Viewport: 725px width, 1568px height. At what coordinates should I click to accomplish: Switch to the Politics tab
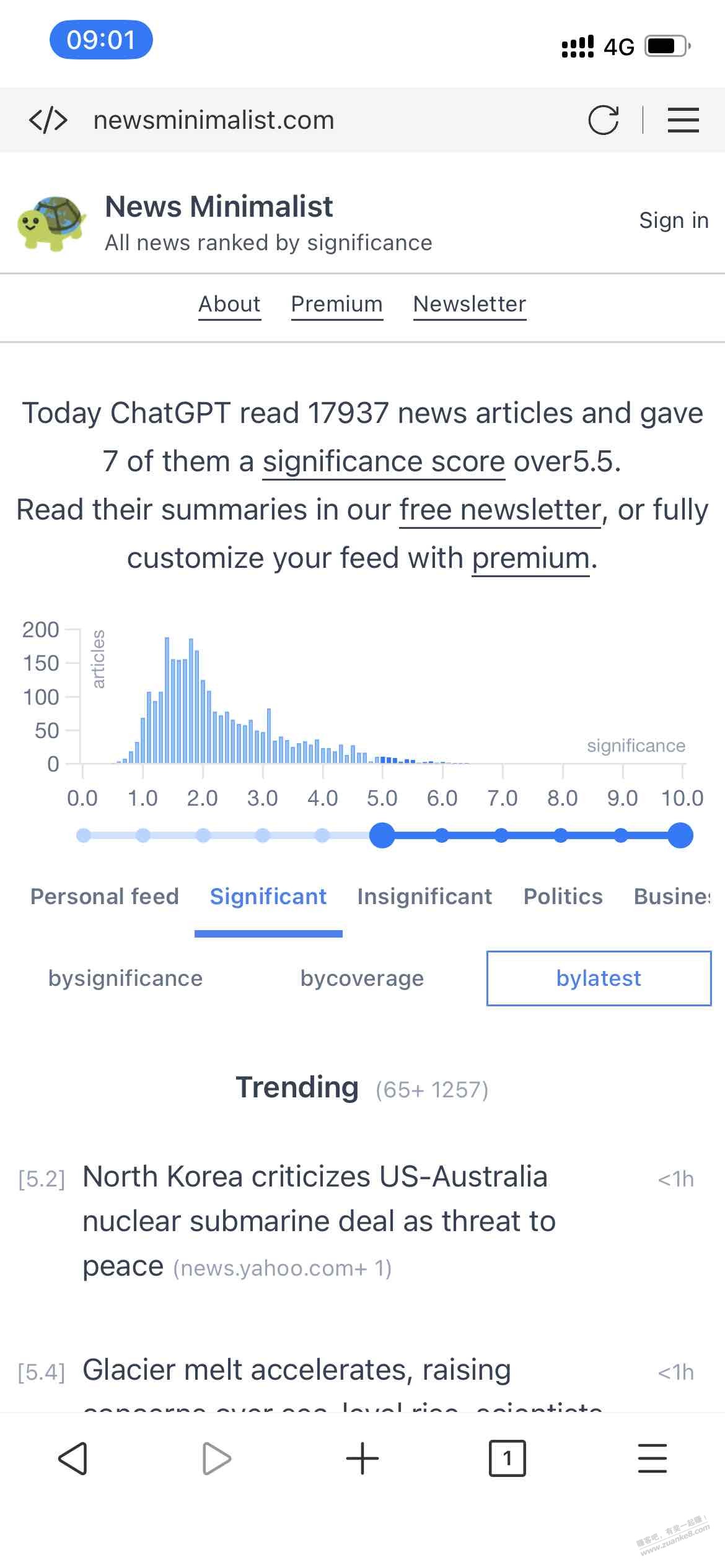pyautogui.click(x=563, y=897)
